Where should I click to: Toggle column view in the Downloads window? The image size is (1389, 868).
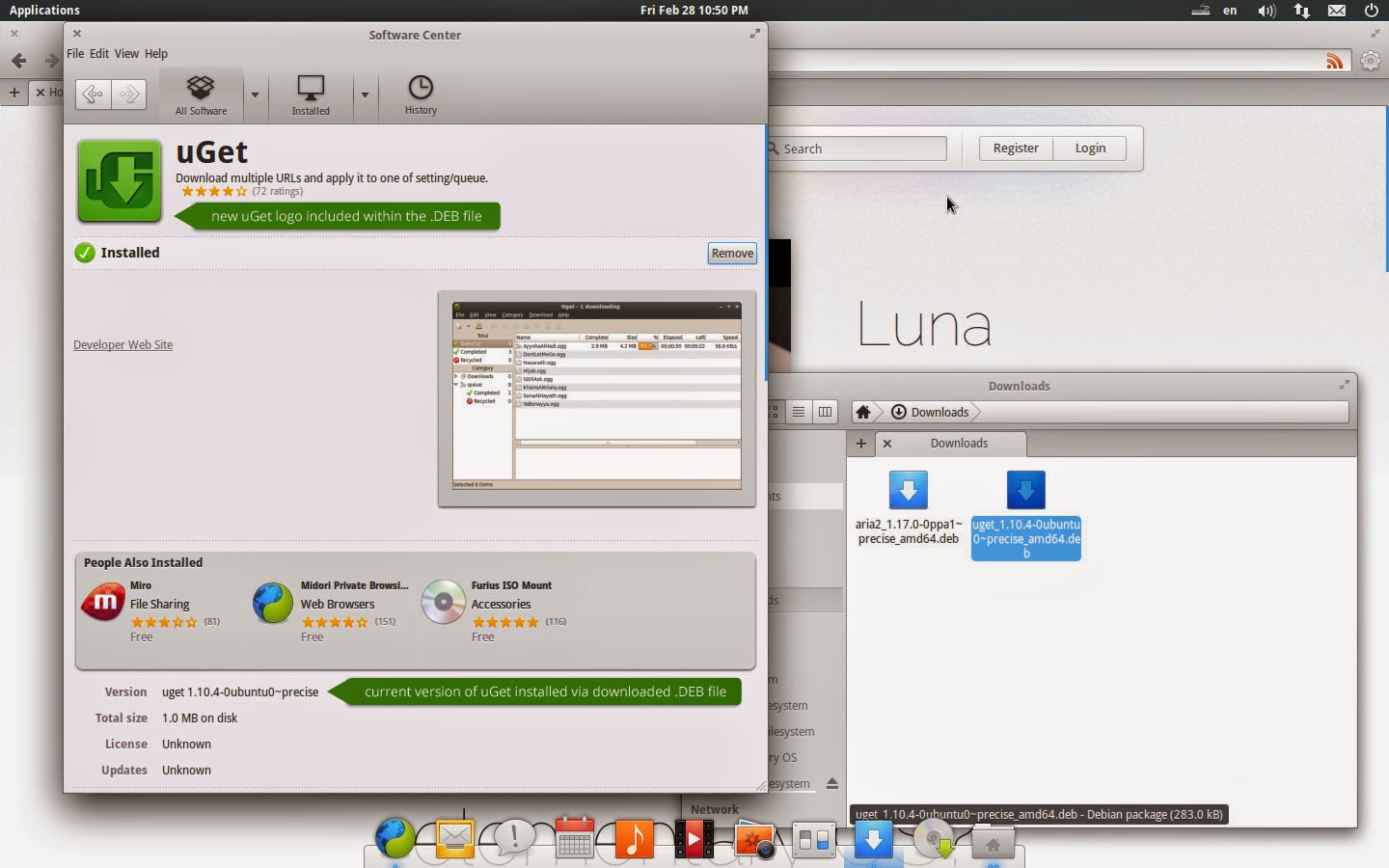click(x=825, y=412)
